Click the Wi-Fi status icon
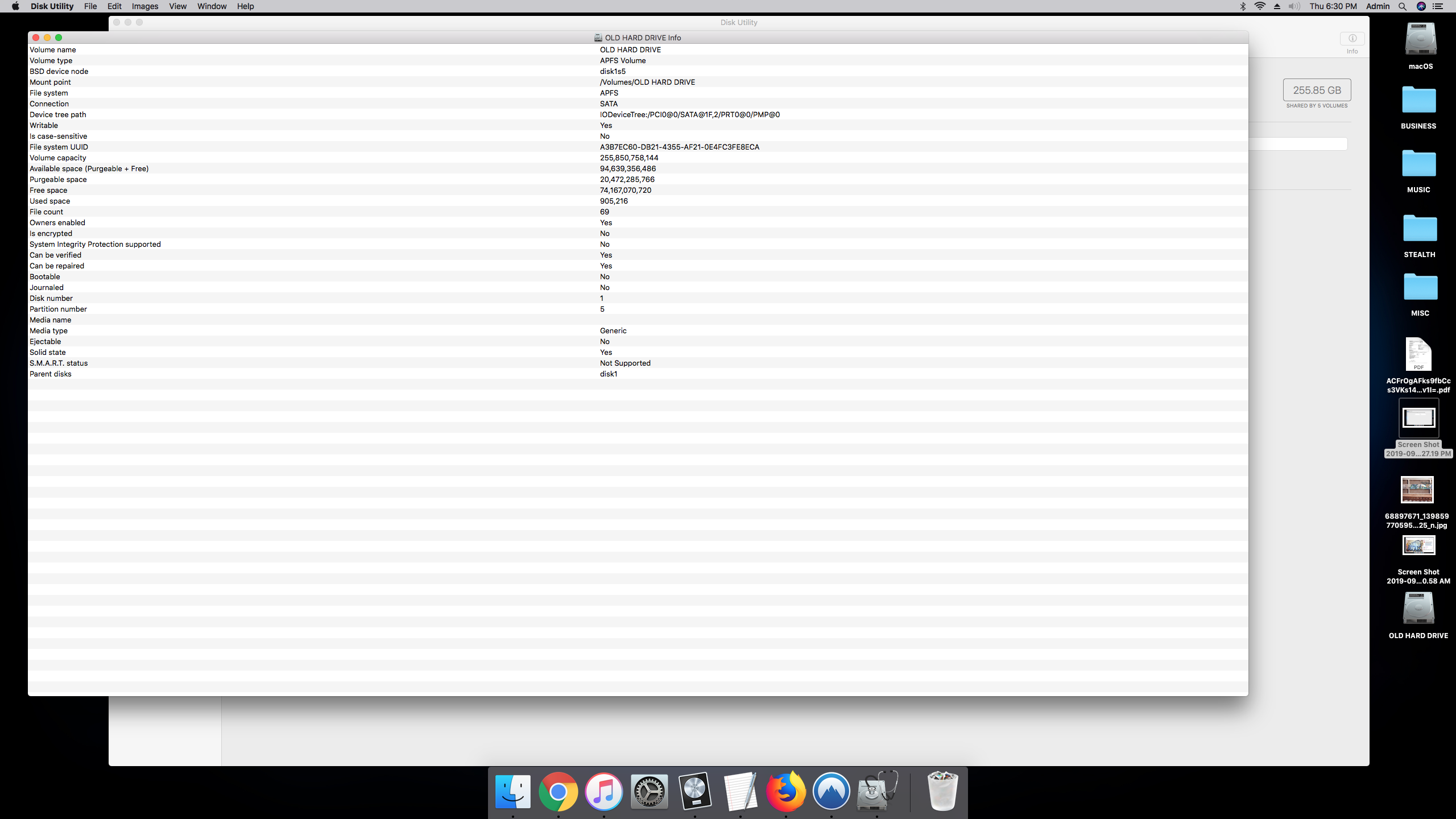 pyautogui.click(x=1260, y=6)
